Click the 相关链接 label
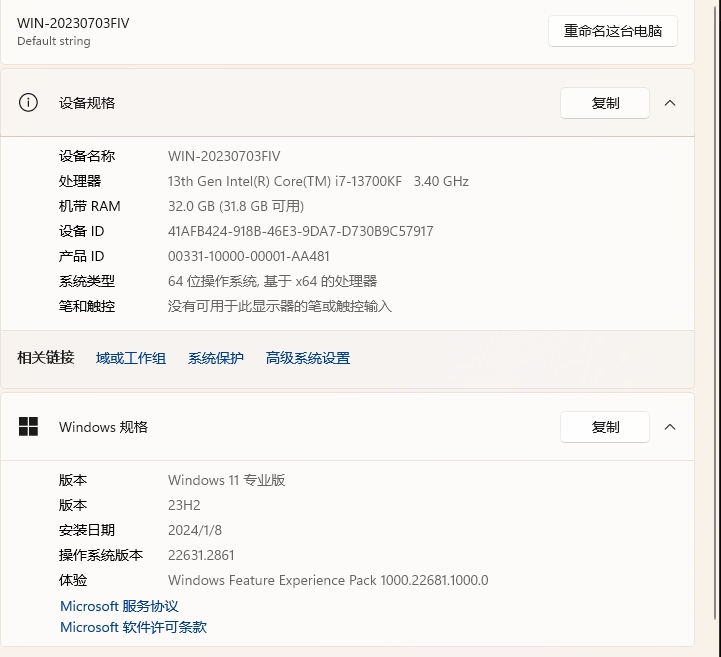This screenshot has width=721, height=657. tap(46, 357)
